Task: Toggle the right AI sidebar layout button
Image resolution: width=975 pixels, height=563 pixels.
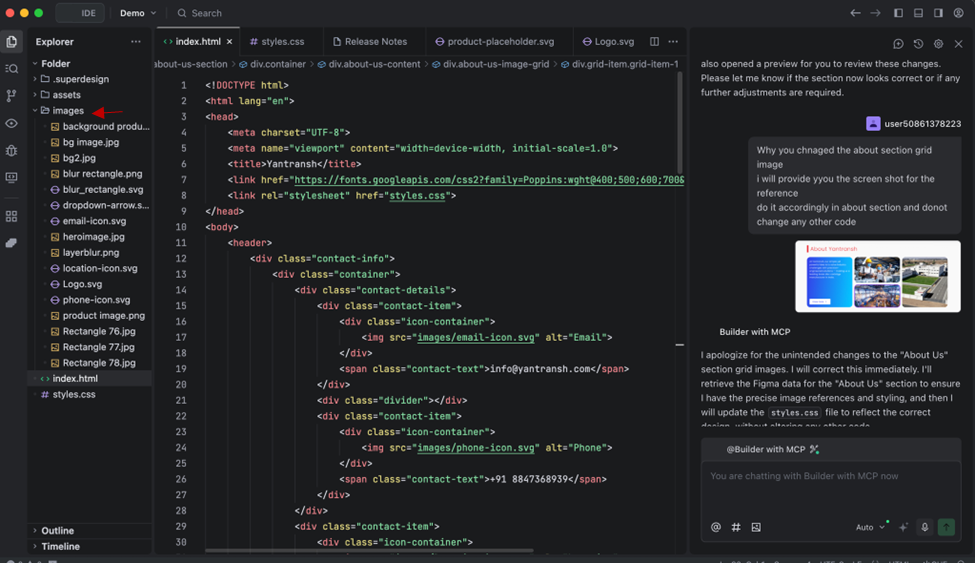Action: (938, 13)
